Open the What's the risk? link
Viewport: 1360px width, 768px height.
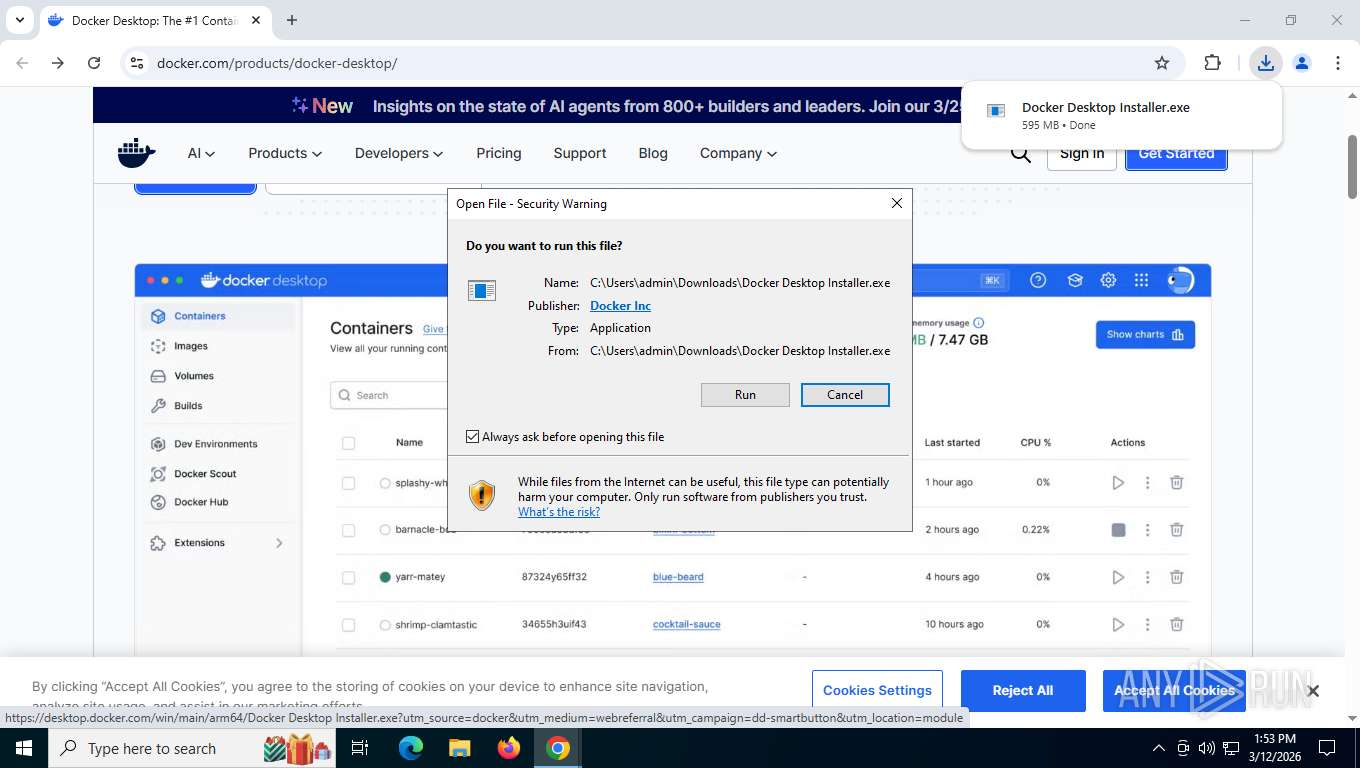tap(559, 512)
